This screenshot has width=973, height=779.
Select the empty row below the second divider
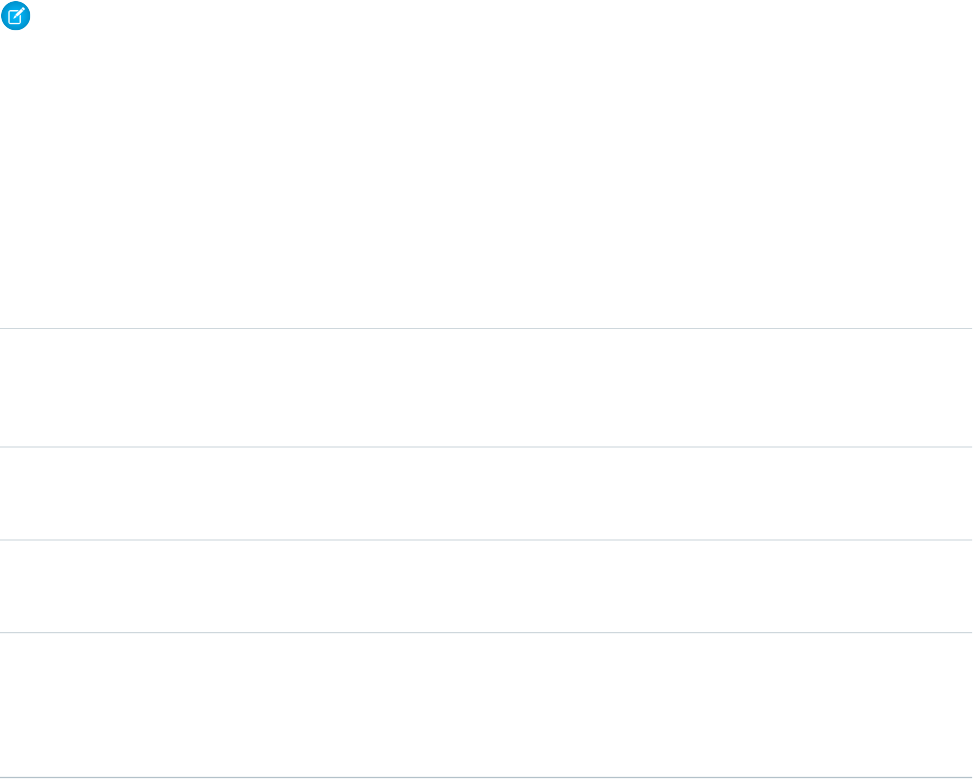click(486, 493)
